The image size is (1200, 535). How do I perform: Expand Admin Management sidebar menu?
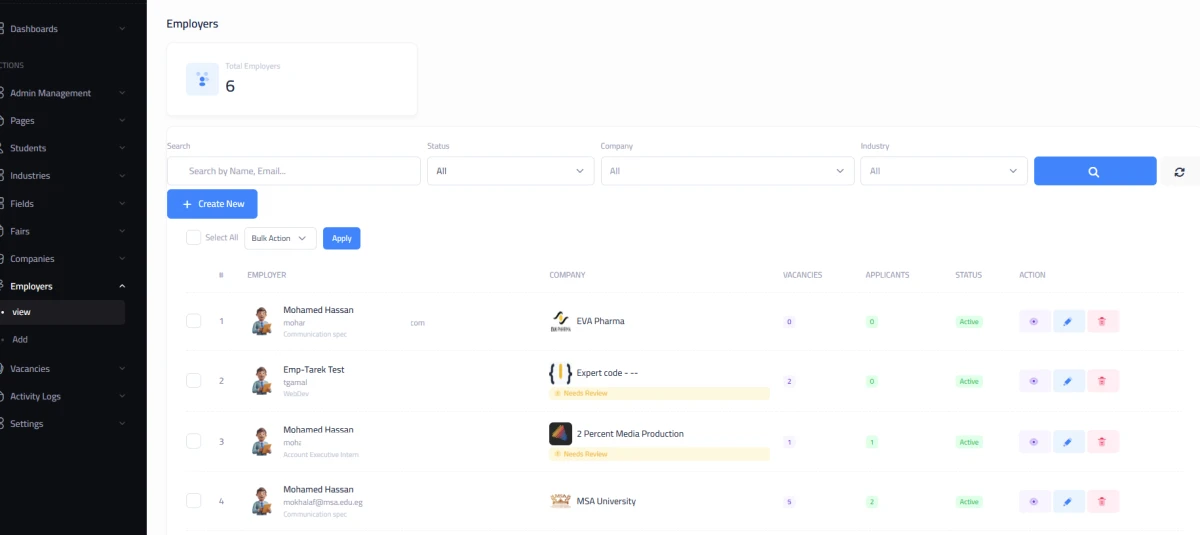point(65,93)
